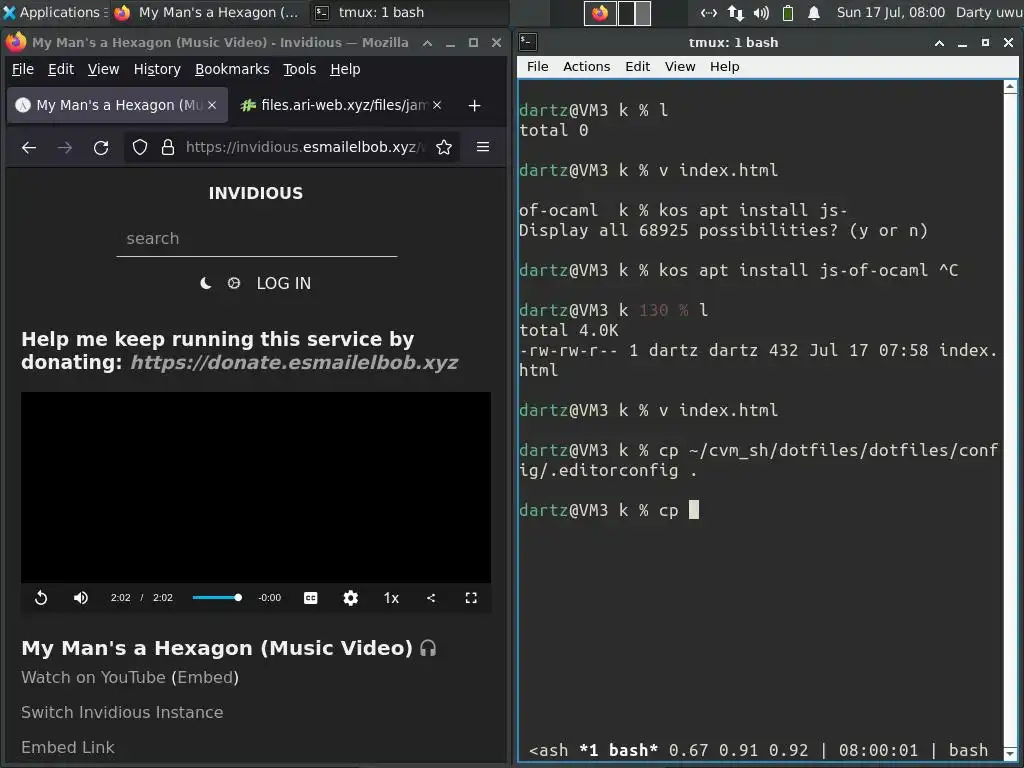Open a new Firefox tab
Viewport: 1024px width, 768px height.
point(475,105)
